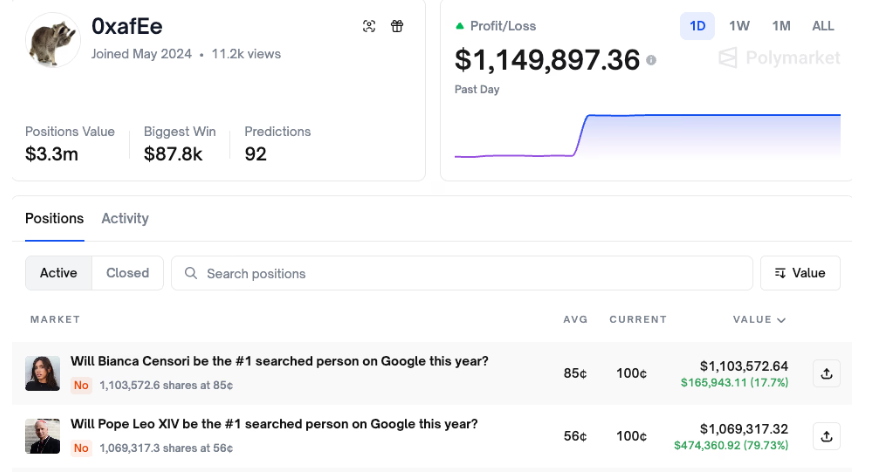Image resolution: width=891 pixels, height=476 pixels.
Task: Share the Pope Leo XIV position
Action: click(826, 436)
